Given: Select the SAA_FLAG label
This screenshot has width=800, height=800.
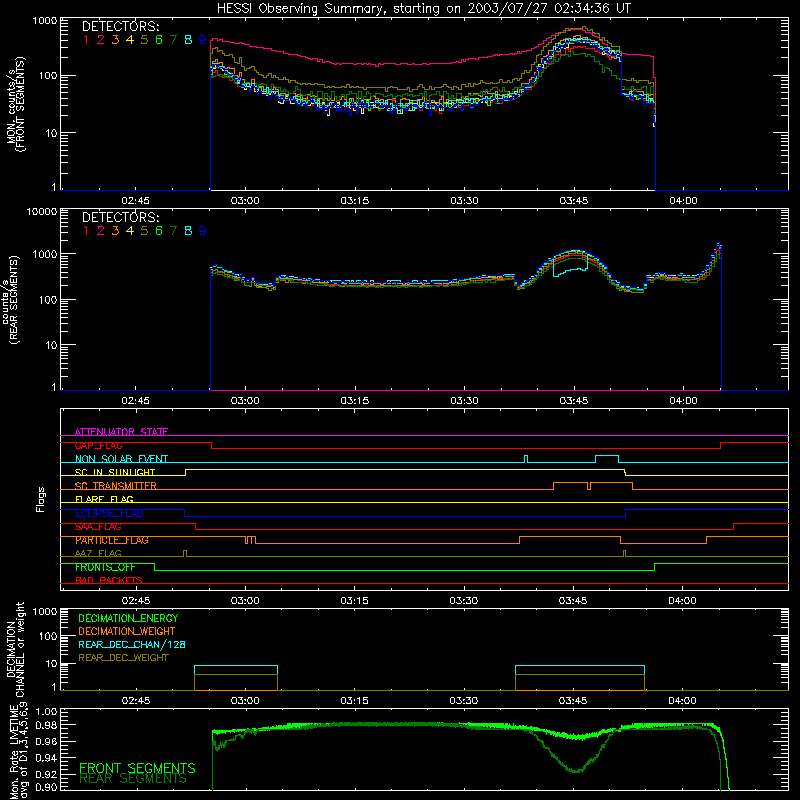Looking at the screenshot, I should pyautogui.click(x=98, y=527).
